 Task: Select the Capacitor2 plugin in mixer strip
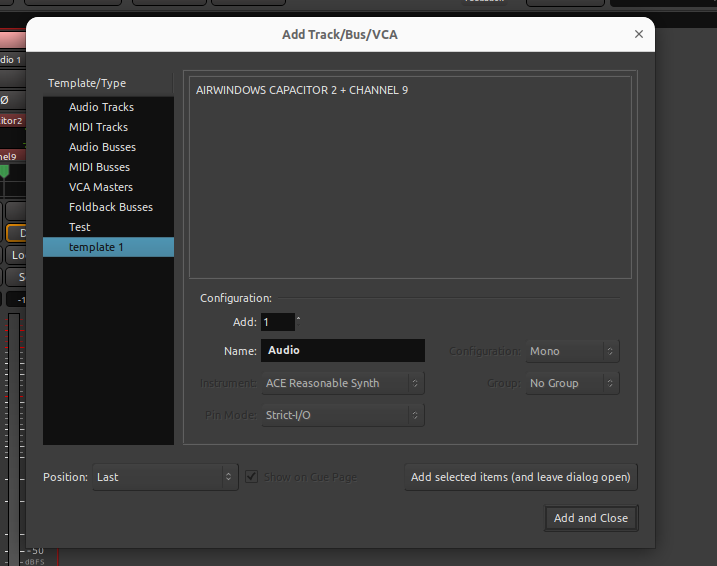(11, 121)
